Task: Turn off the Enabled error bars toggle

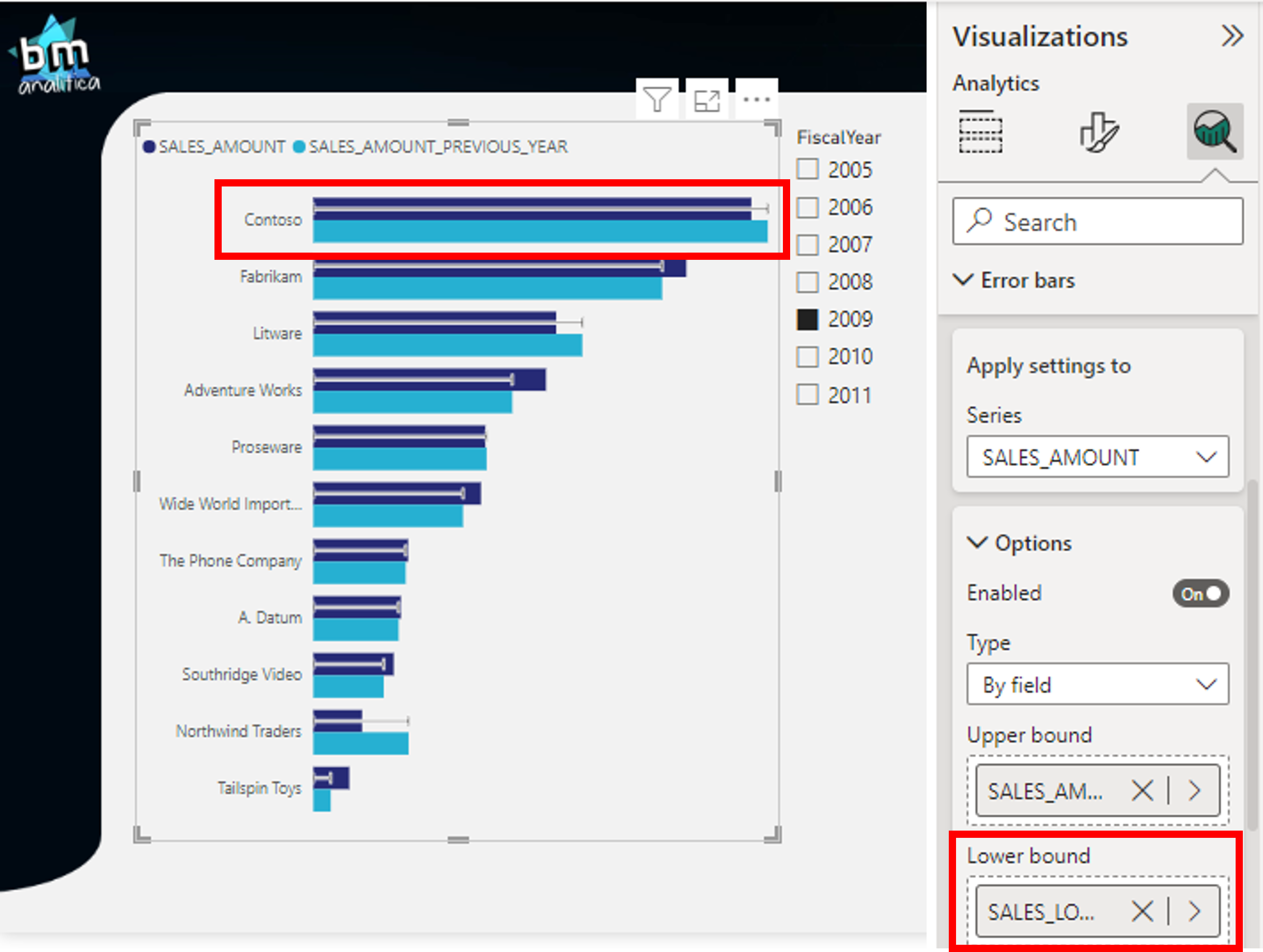Action: pos(1200,594)
